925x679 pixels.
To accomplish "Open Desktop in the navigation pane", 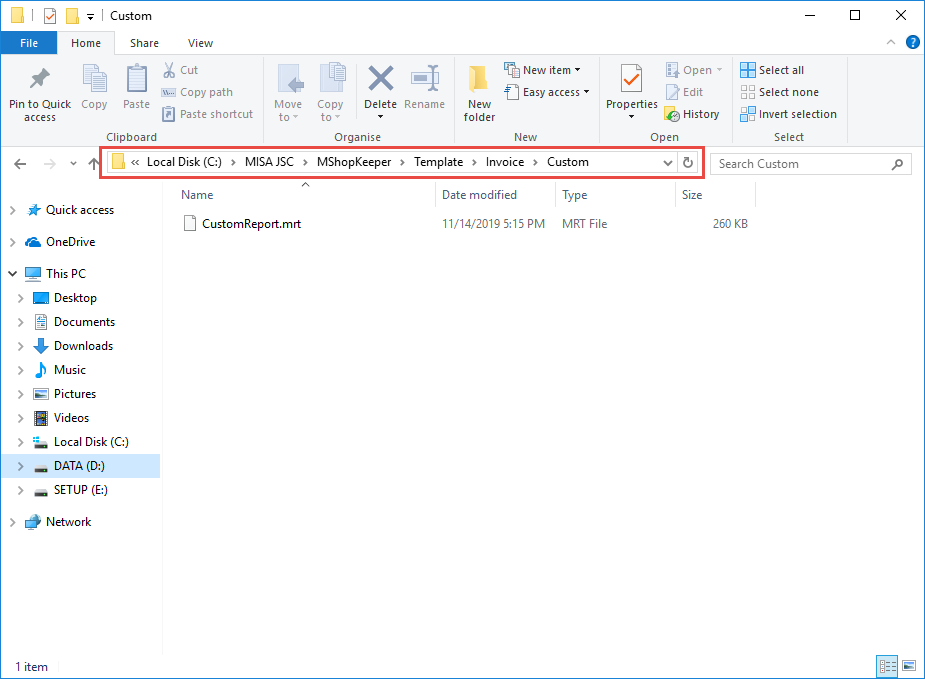I will 75,298.
